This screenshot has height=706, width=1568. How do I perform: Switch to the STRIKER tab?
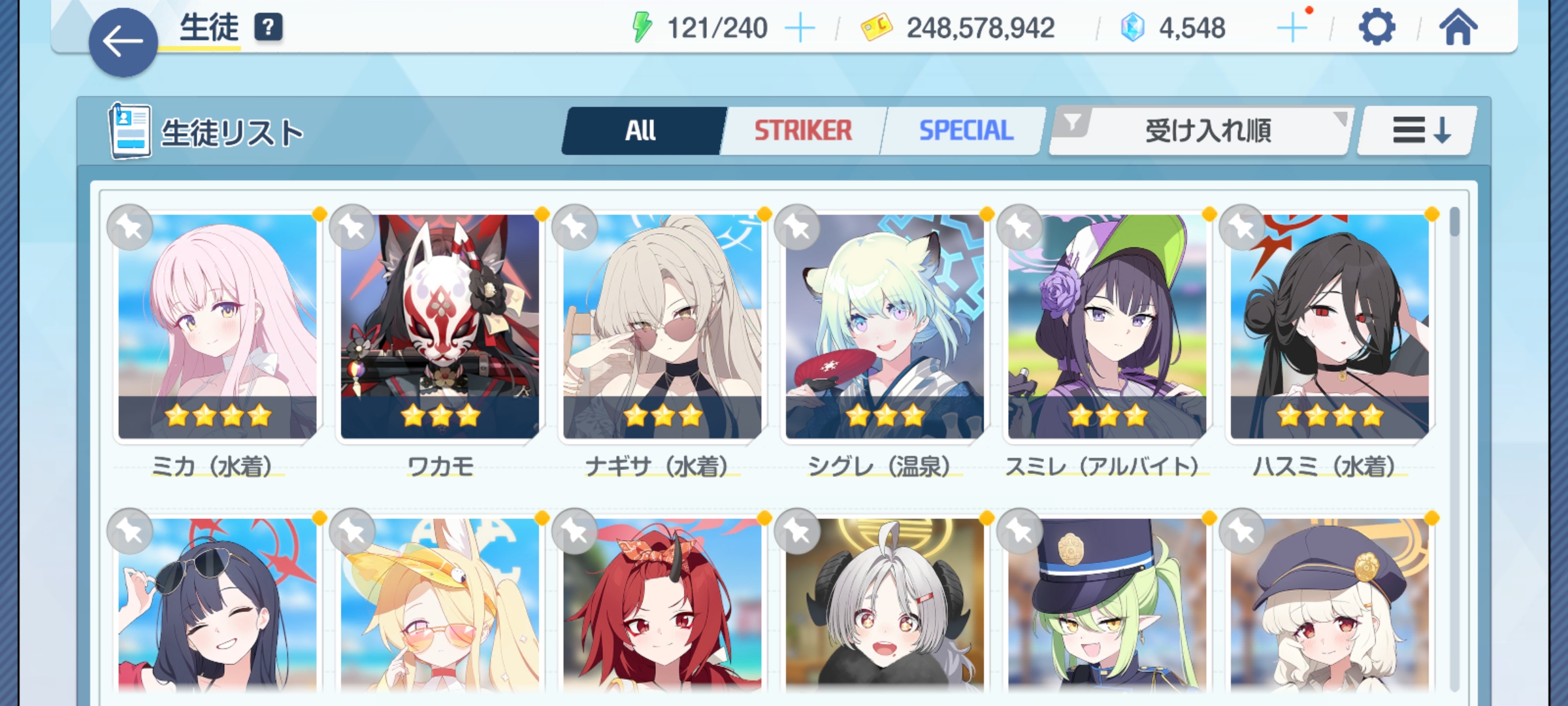click(x=803, y=131)
